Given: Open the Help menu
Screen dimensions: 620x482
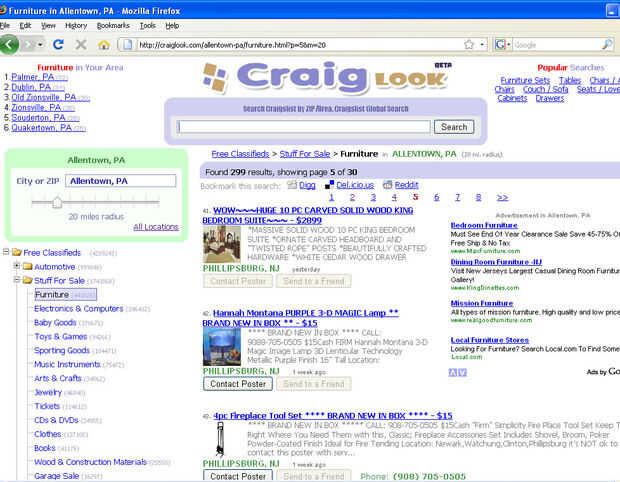Looking at the screenshot, I should (172, 26).
